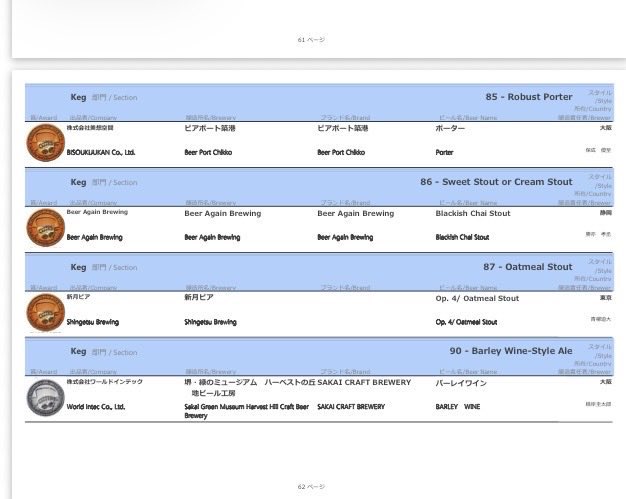Click Japanese company '株式会社ワールドインテック'

105,382
